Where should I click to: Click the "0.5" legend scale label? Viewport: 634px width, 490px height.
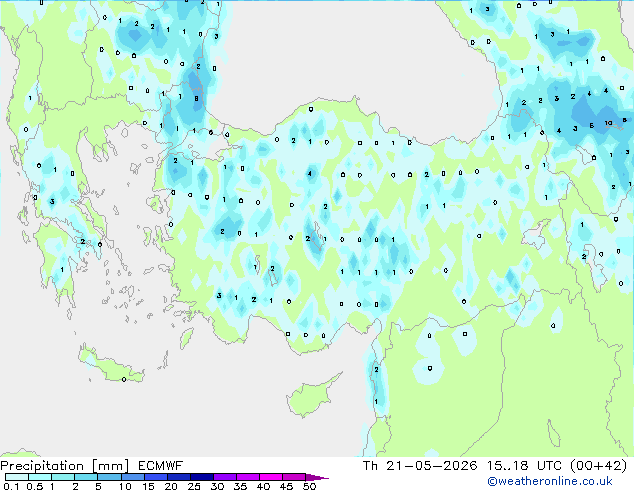pos(35,486)
